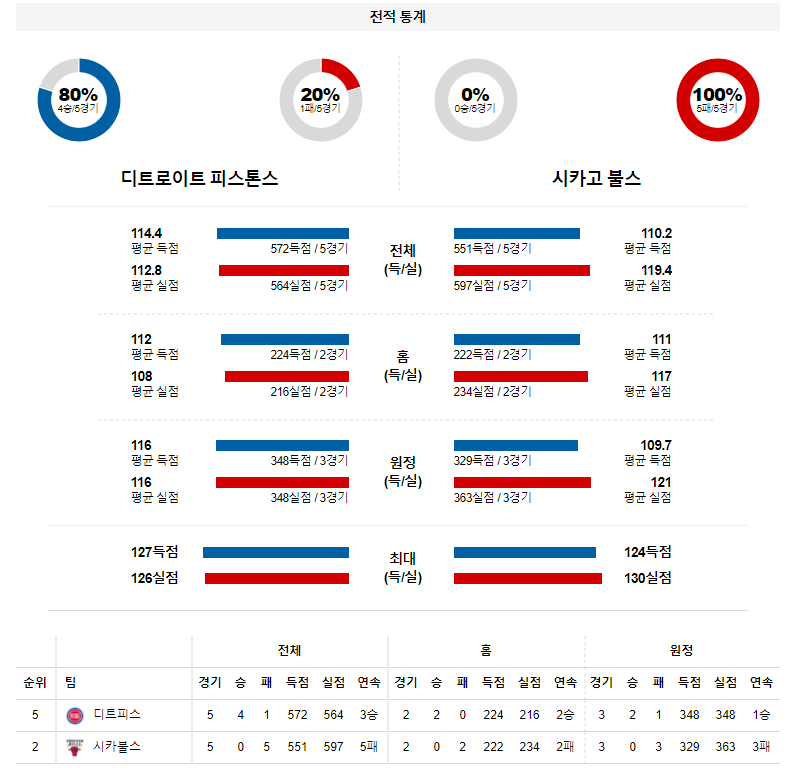The width and height of the screenshot is (792, 776).
Task: Click the 디트로이트 피스톤스 team heading
Action: (200, 178)
